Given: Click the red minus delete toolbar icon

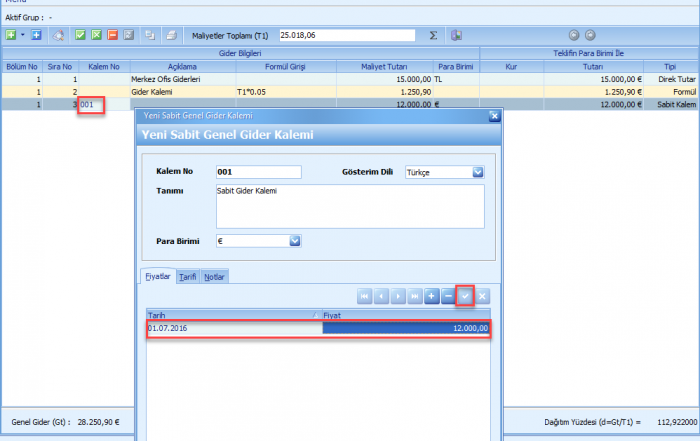Looking at the screenshot, I should point(112,35).
